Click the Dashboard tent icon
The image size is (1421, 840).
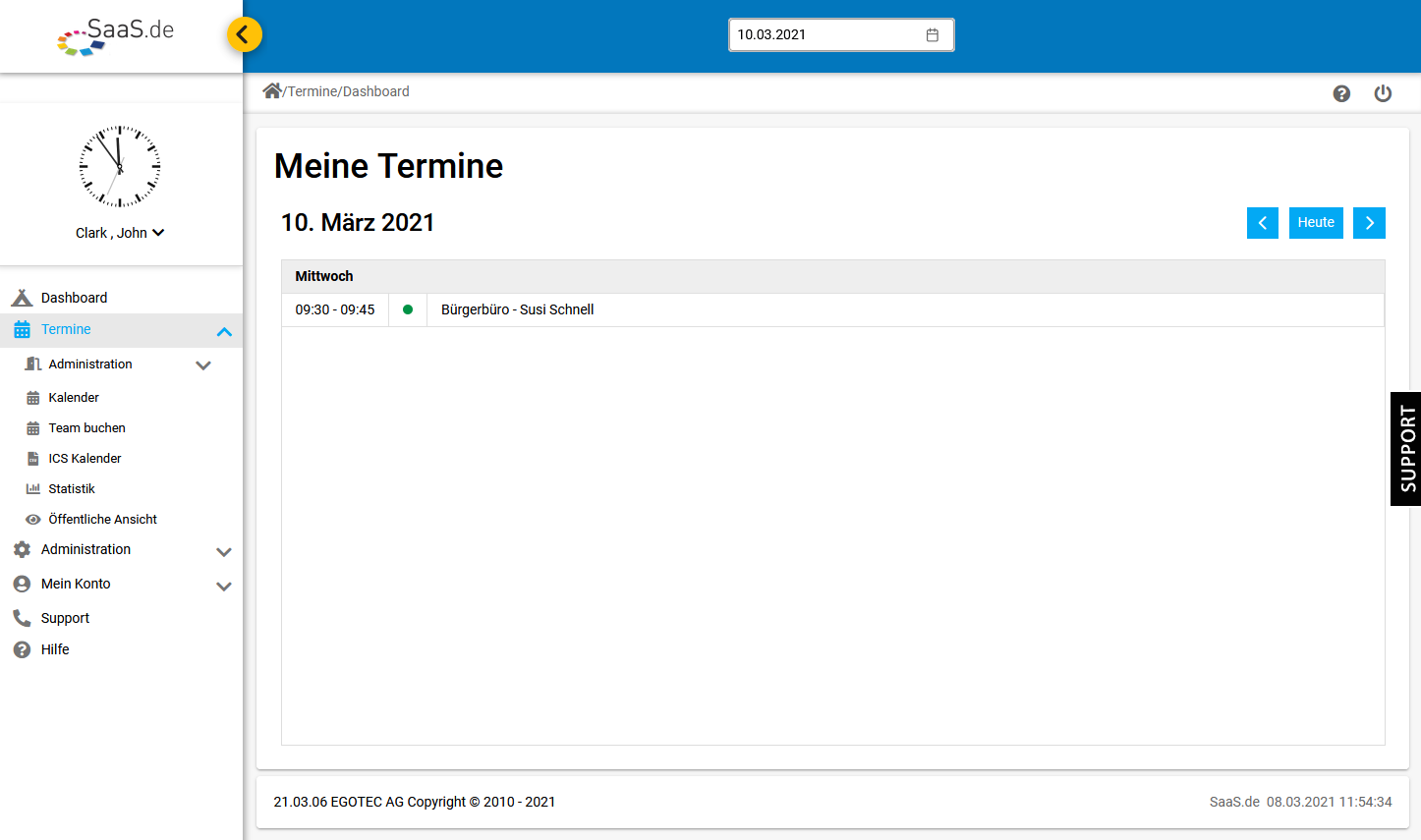pyautogui.click(x=22, y=298)
